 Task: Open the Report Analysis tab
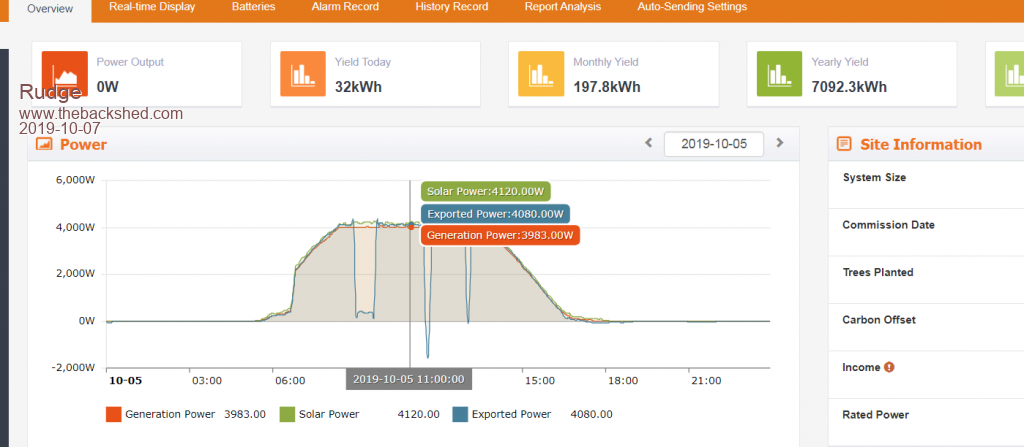click(x=563, y=7)
